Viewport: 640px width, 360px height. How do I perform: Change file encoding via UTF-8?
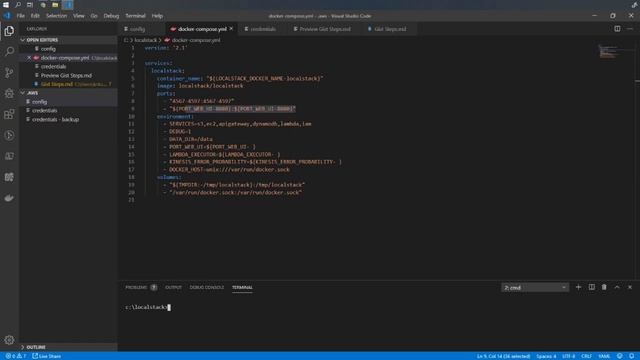click(568, 356)
